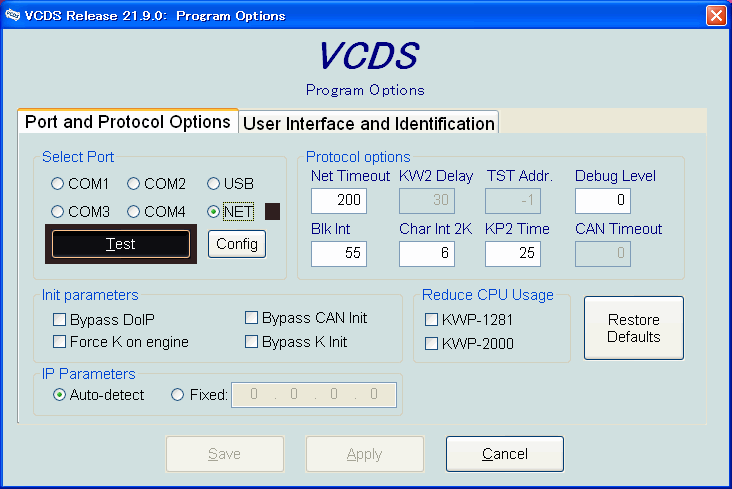Open the Config button
Viewport: 732px width, 489px height.
coord(237,244)
